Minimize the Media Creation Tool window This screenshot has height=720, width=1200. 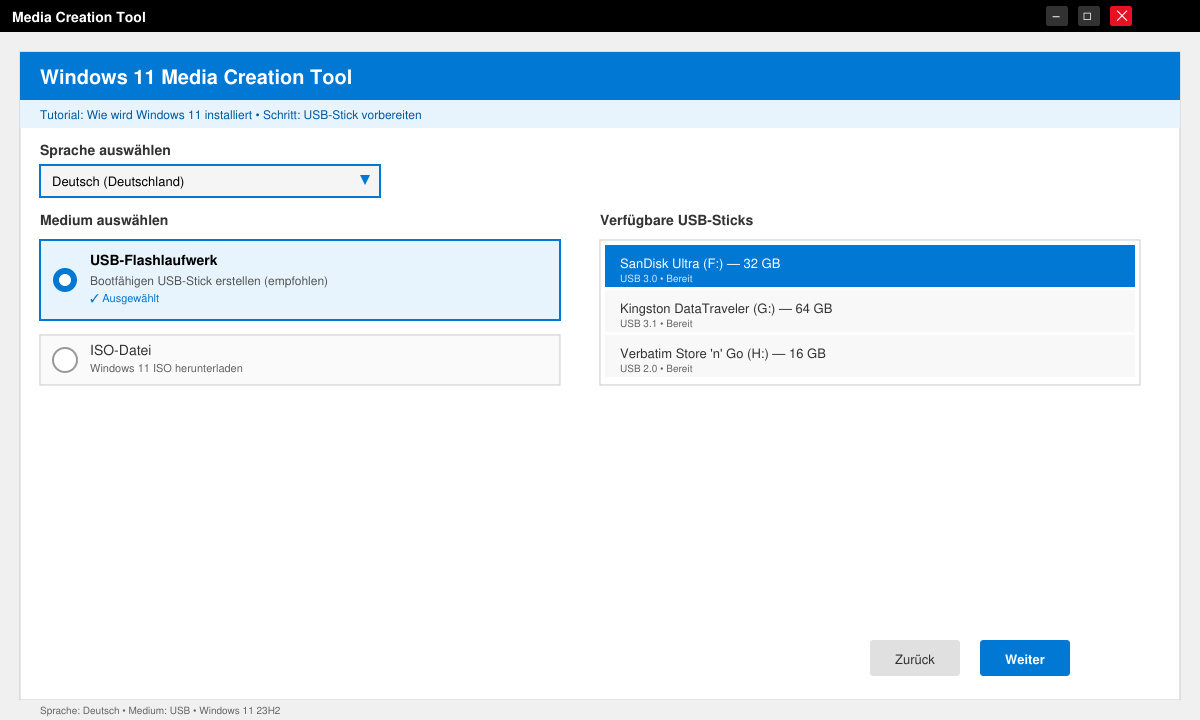coord(1057,16)
